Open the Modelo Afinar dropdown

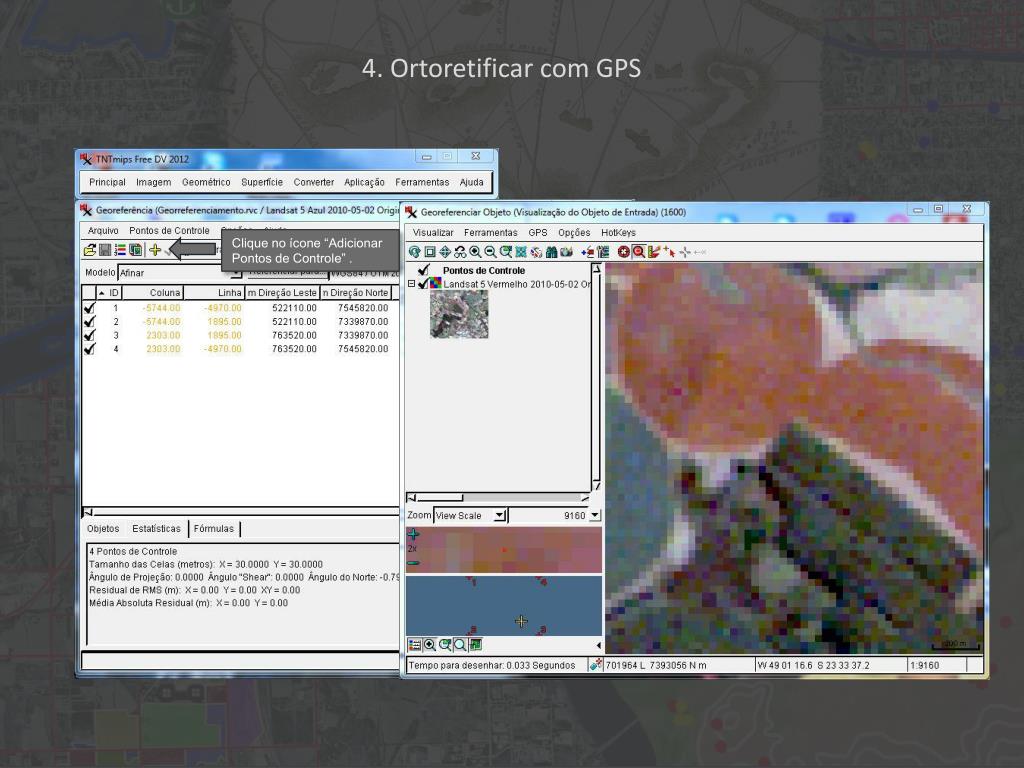(178, 272)
